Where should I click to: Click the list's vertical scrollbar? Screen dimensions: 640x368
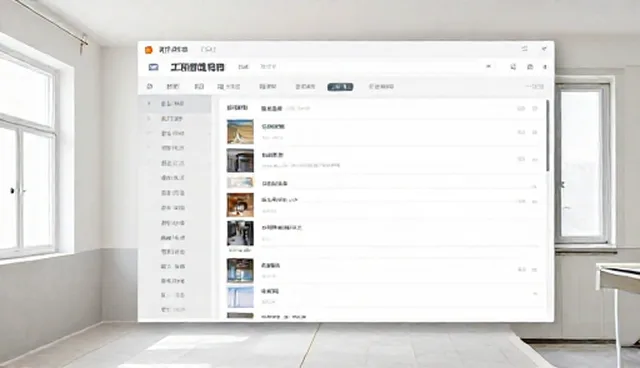tap(547, 135)
